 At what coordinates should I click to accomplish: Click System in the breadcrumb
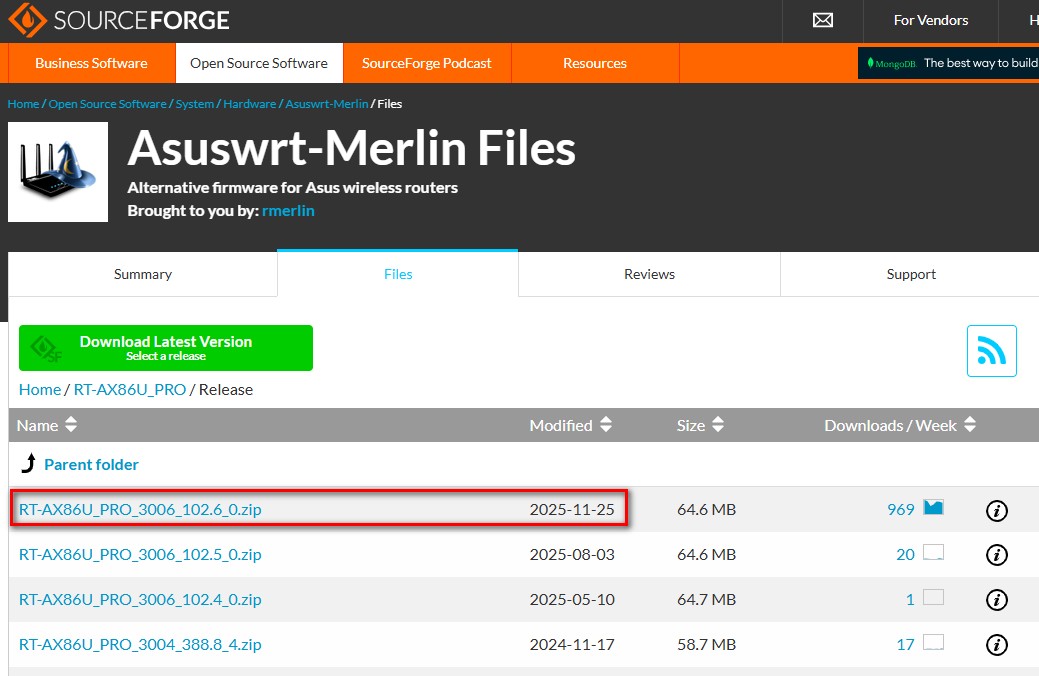click(195, 104)
